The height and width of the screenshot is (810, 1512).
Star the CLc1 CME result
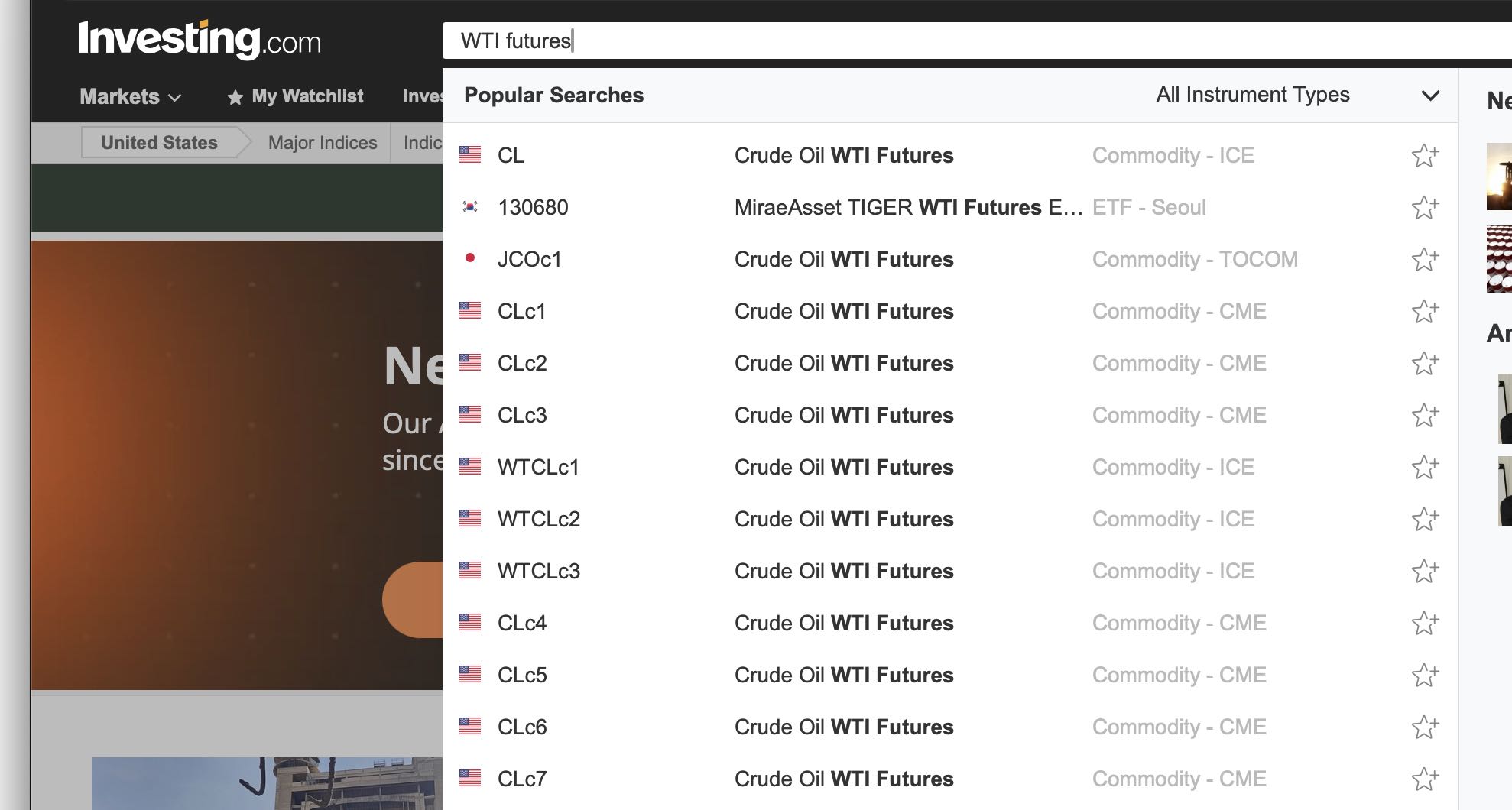coord(1425,312)
